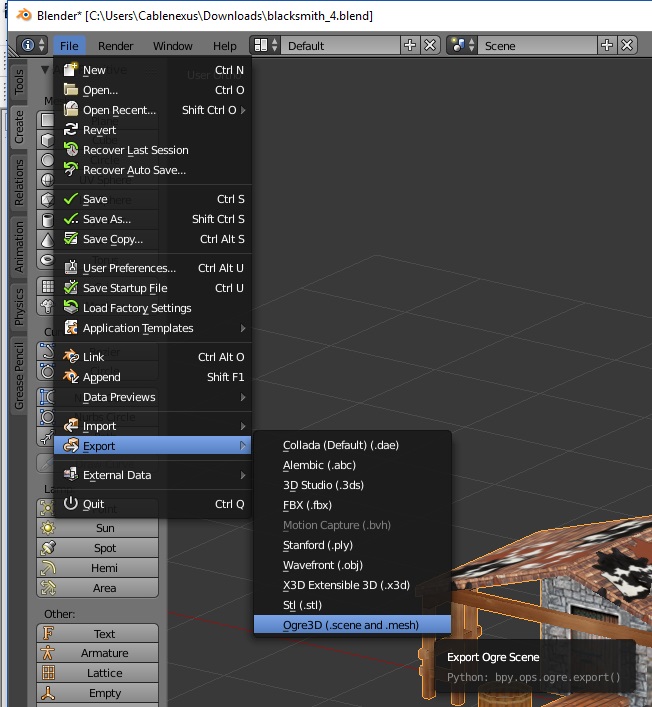Add a Sun lamp

(x=98, y=528)
